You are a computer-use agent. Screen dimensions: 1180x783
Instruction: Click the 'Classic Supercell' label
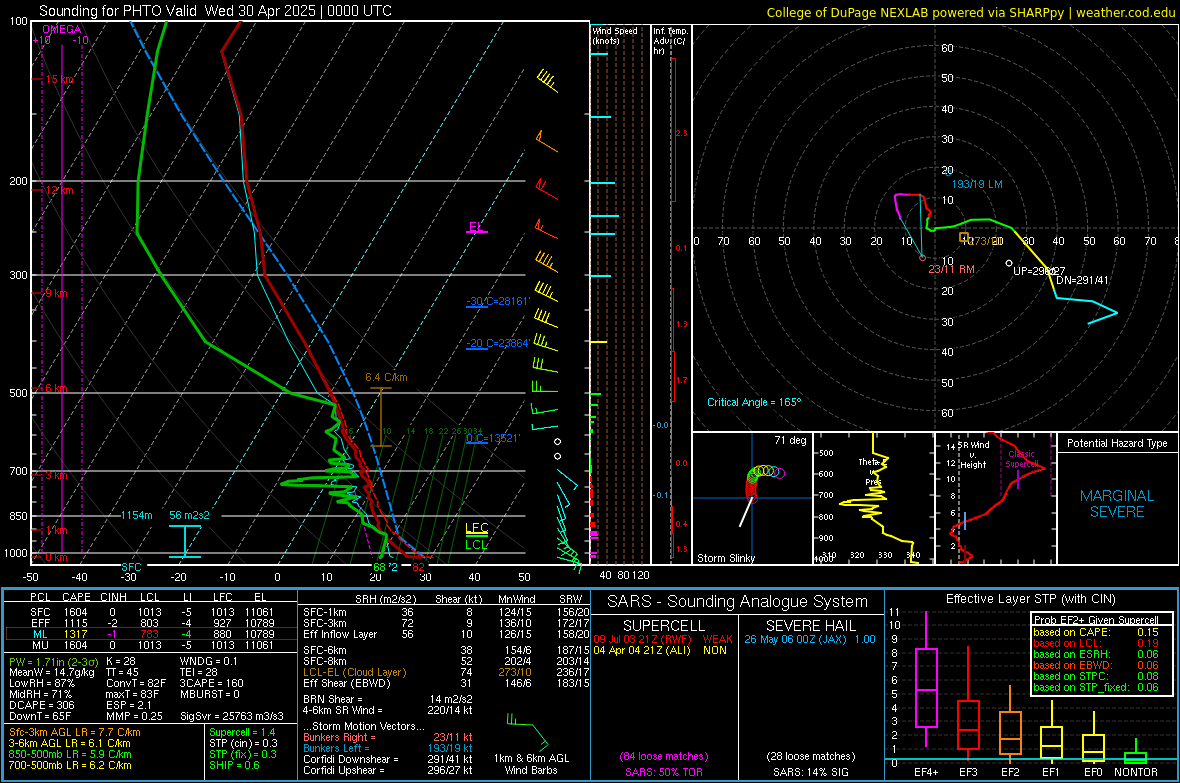(x=1021, y=459)
